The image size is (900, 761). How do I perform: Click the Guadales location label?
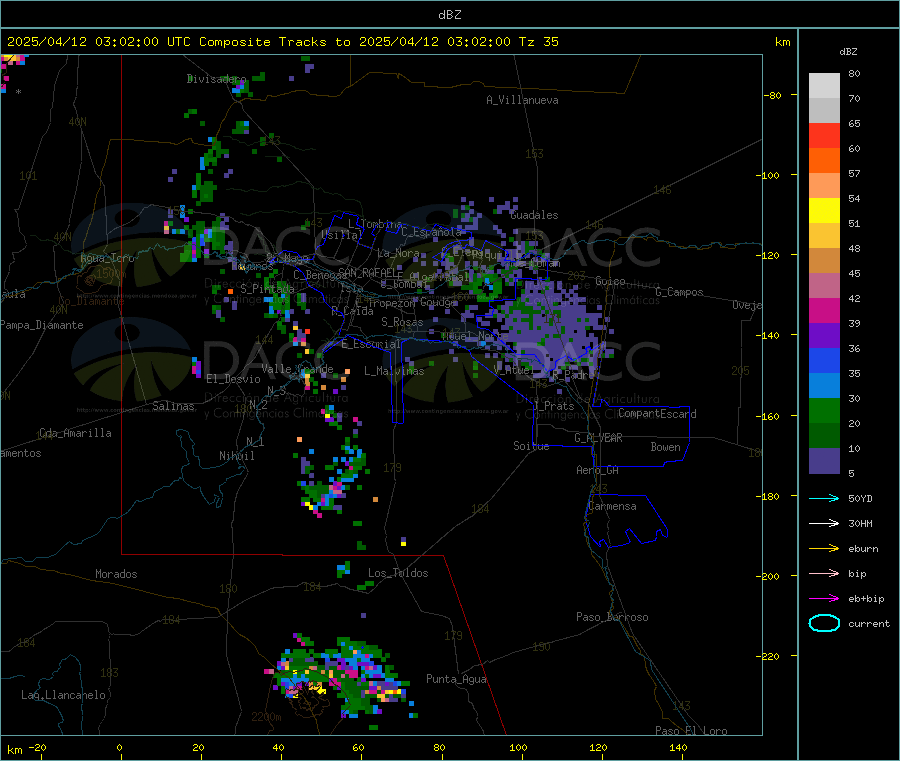click(x=534, y=215)
